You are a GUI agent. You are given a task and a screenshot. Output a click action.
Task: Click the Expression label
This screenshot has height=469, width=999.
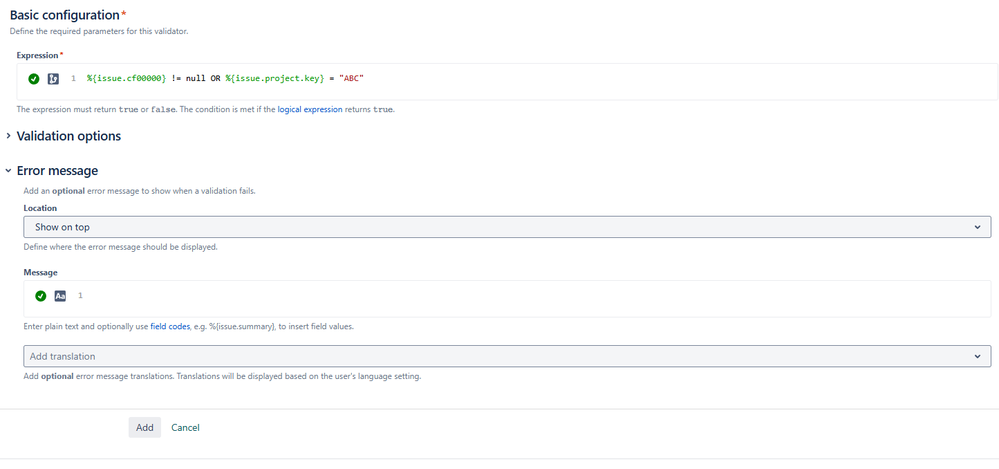pos(40,55)
